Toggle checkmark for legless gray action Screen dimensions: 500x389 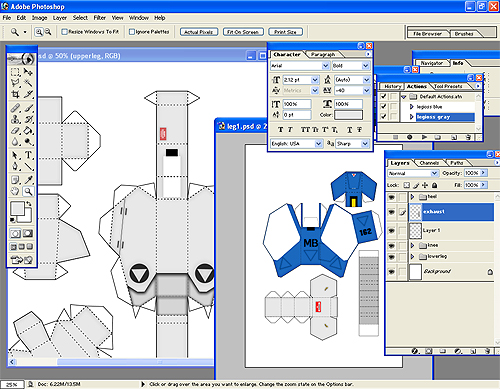383,116
